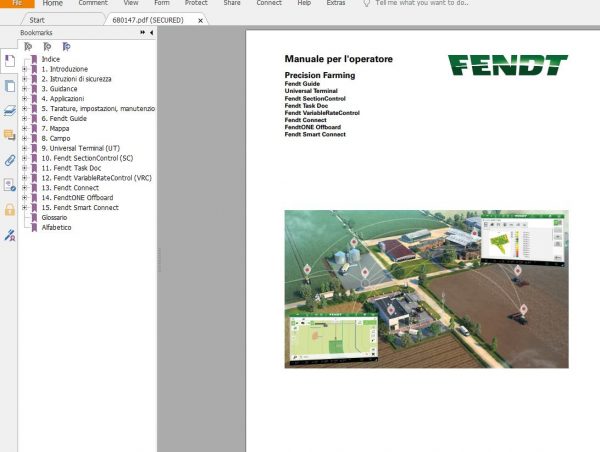Click the lightbulb Tell me icon

(366, 3)
